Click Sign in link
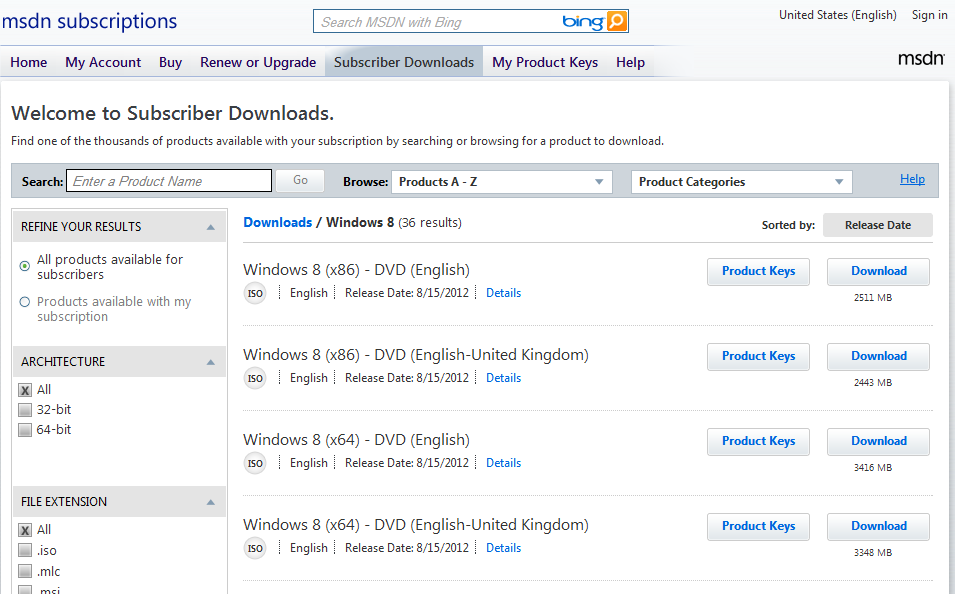 pyautogui.click(x=929, y=15)
